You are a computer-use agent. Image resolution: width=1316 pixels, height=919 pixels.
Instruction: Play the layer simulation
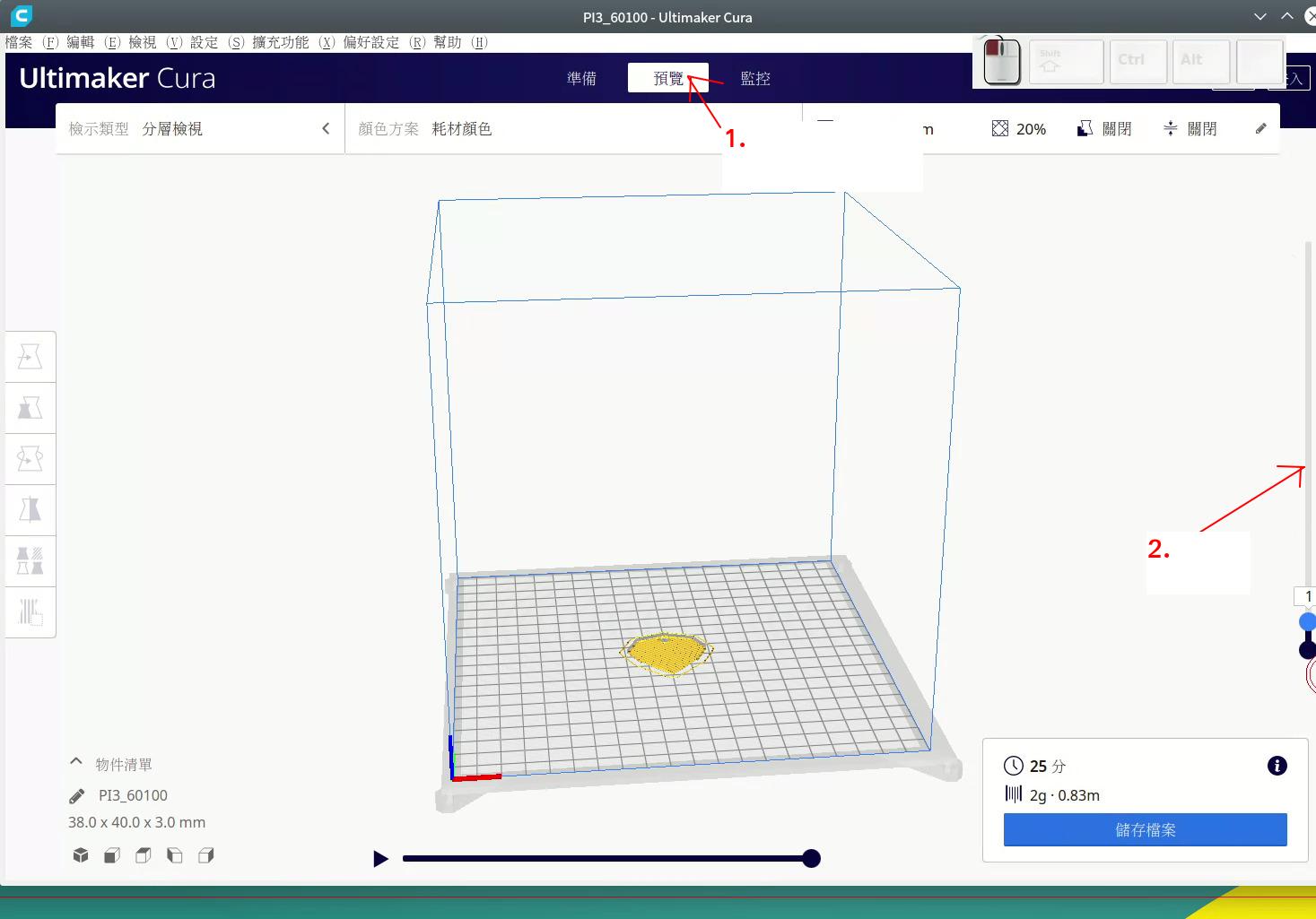point(380,859)
